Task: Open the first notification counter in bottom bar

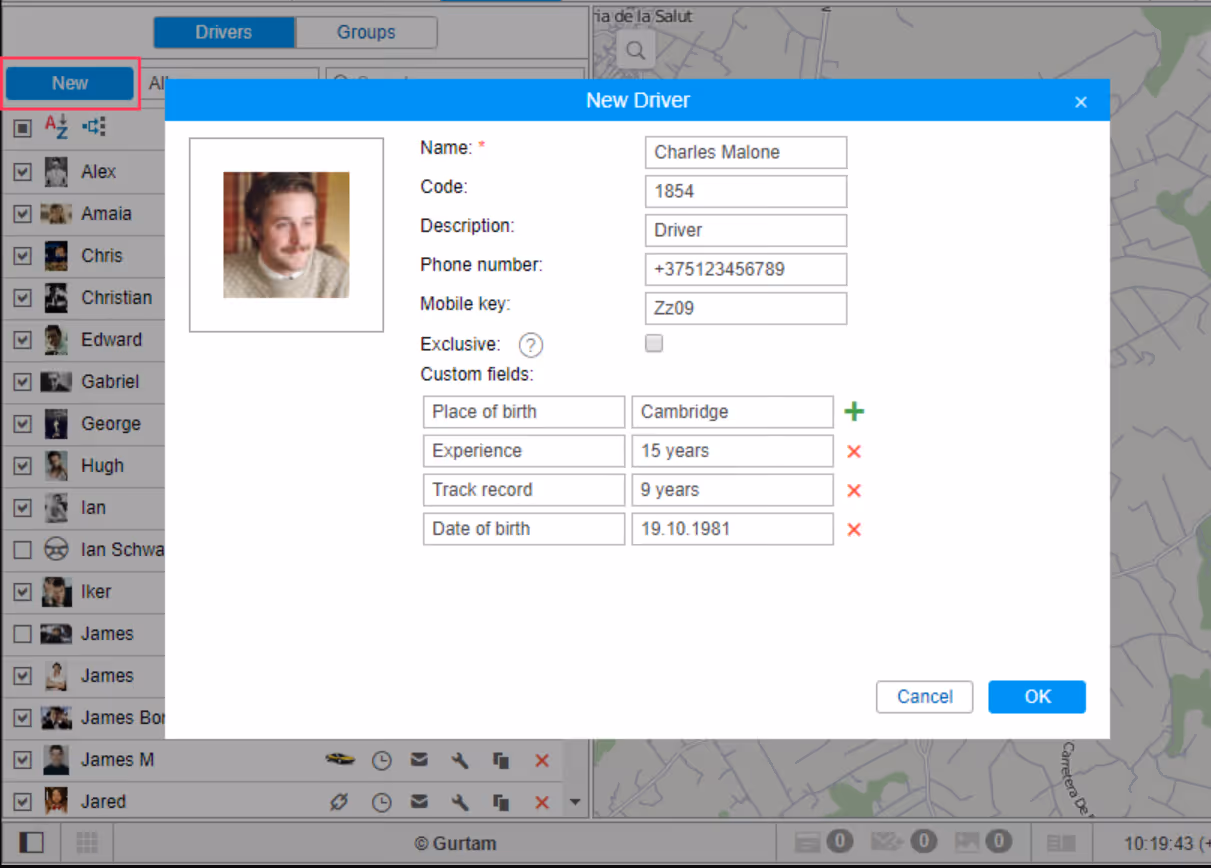Action: click(824, 842)
